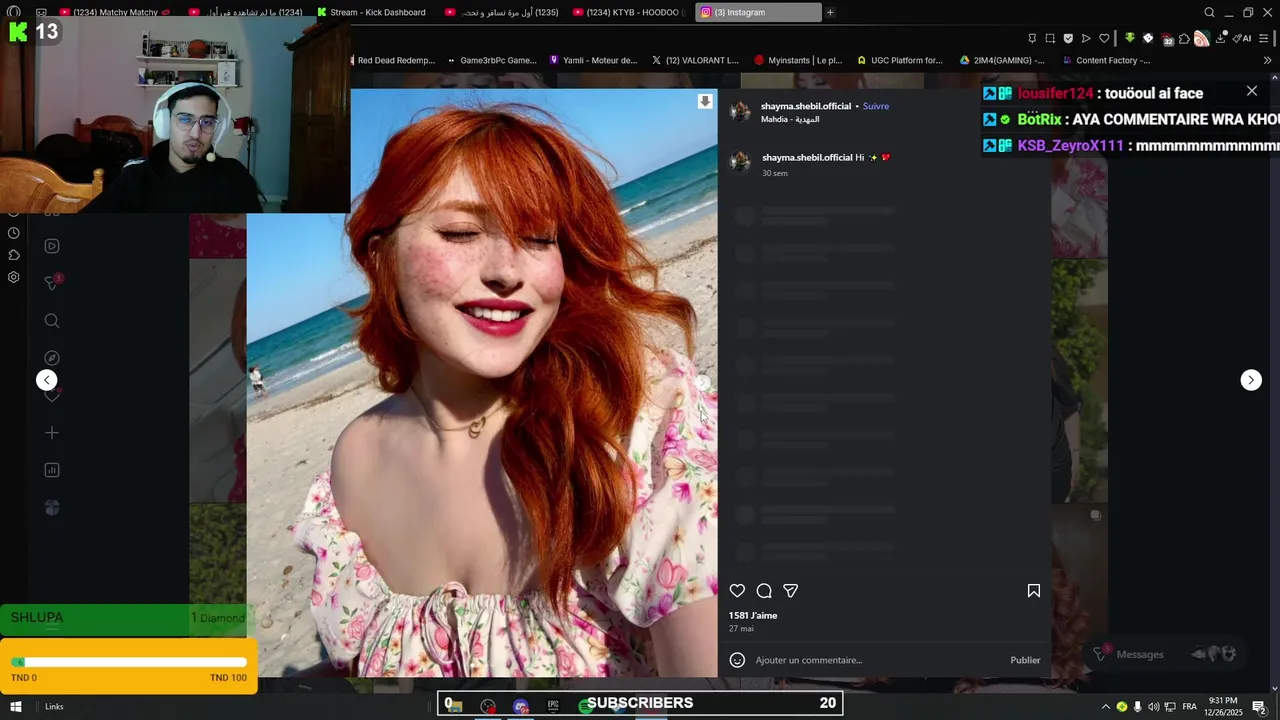
Task: Open Yamli - Moteur de... bookmark
Action: point(593,60)
